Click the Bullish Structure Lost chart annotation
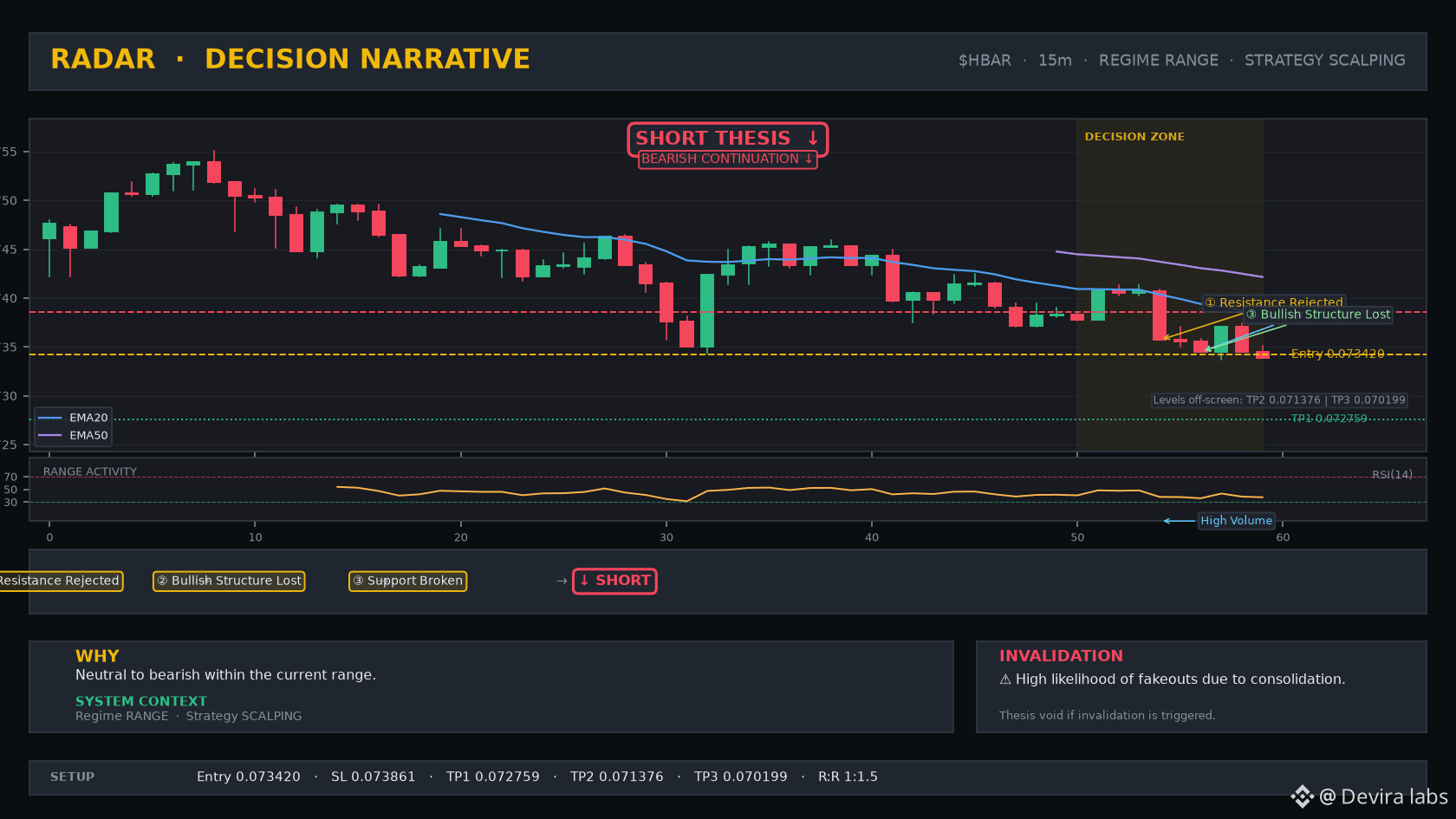This screenshot has height=819, width=1456. [x=1318, y=315]
